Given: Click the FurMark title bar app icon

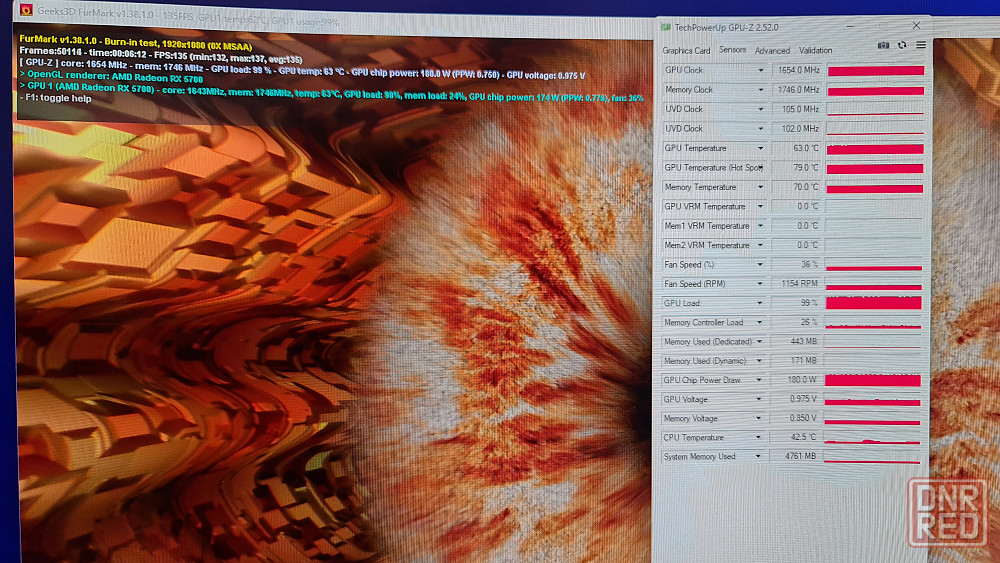Looking at the screenshot, I should click(27, 22).
